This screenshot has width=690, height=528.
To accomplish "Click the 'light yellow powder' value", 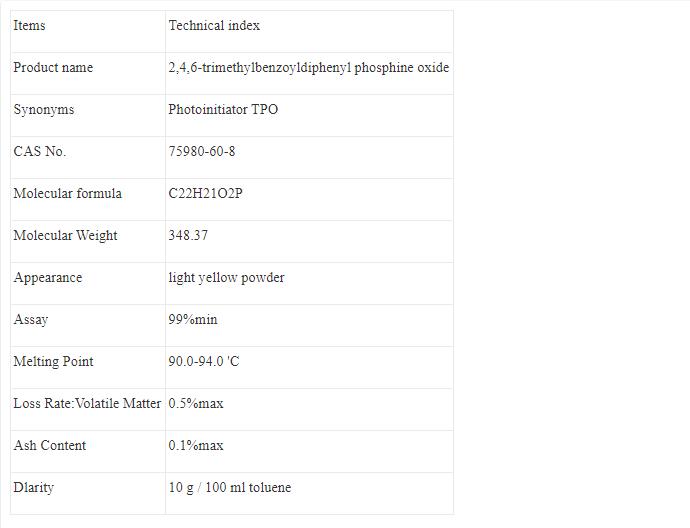I will 226,278.
